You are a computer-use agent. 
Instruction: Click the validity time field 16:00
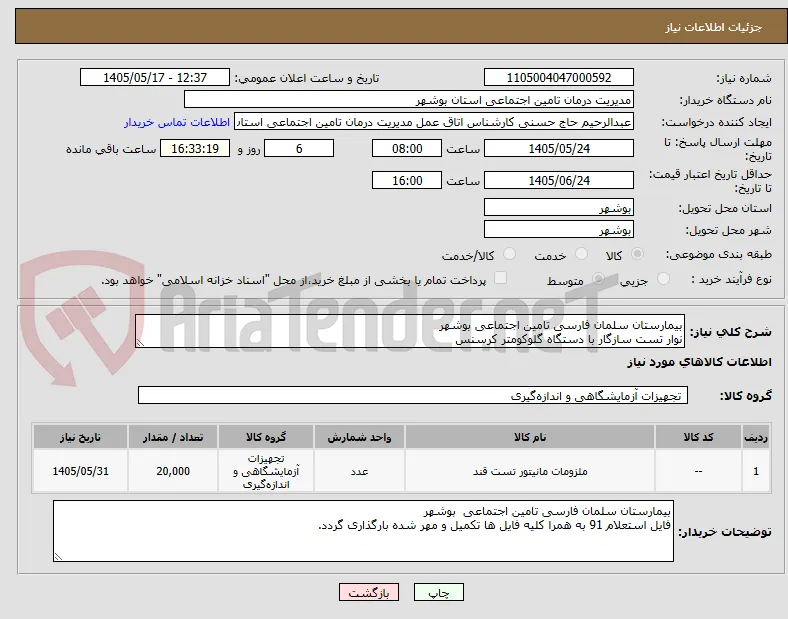(x=407, y=180)
